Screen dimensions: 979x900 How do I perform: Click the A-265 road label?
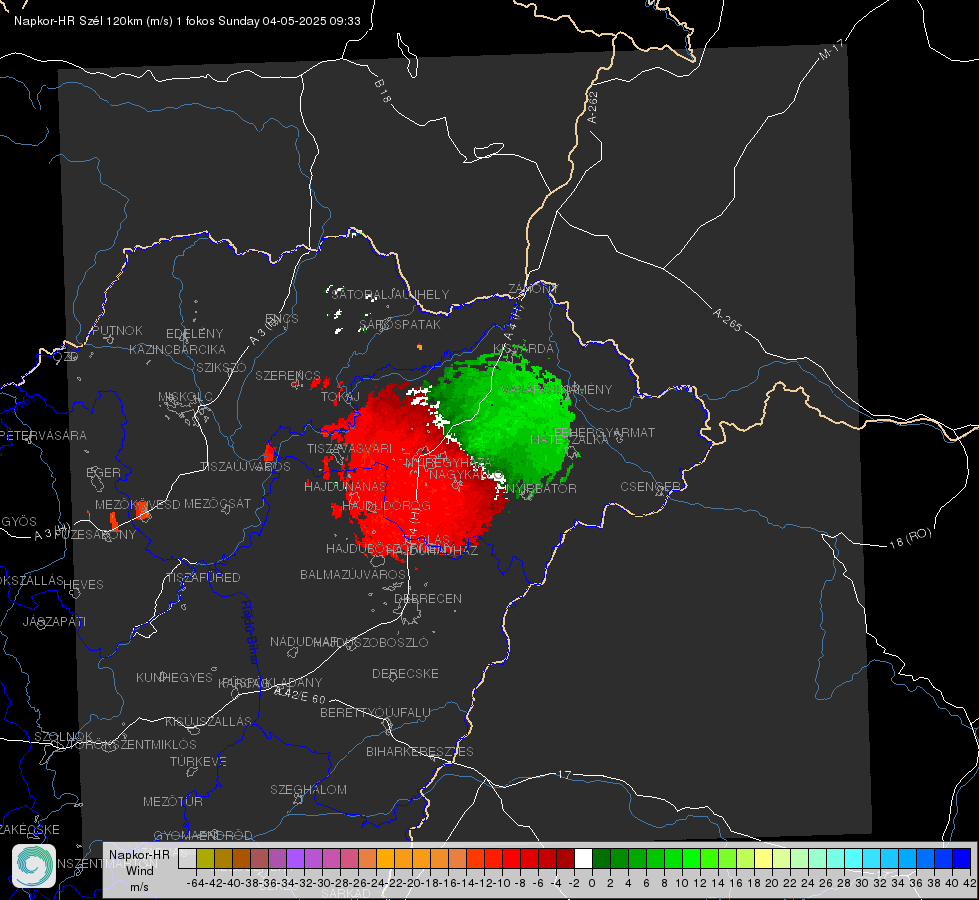coord(727,319)
